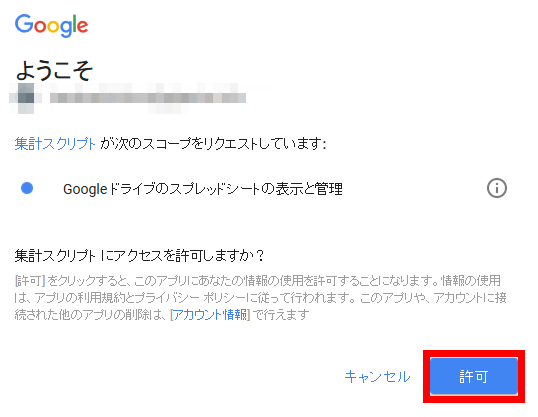Cancel the request via キャンセル

click(377, 377)
